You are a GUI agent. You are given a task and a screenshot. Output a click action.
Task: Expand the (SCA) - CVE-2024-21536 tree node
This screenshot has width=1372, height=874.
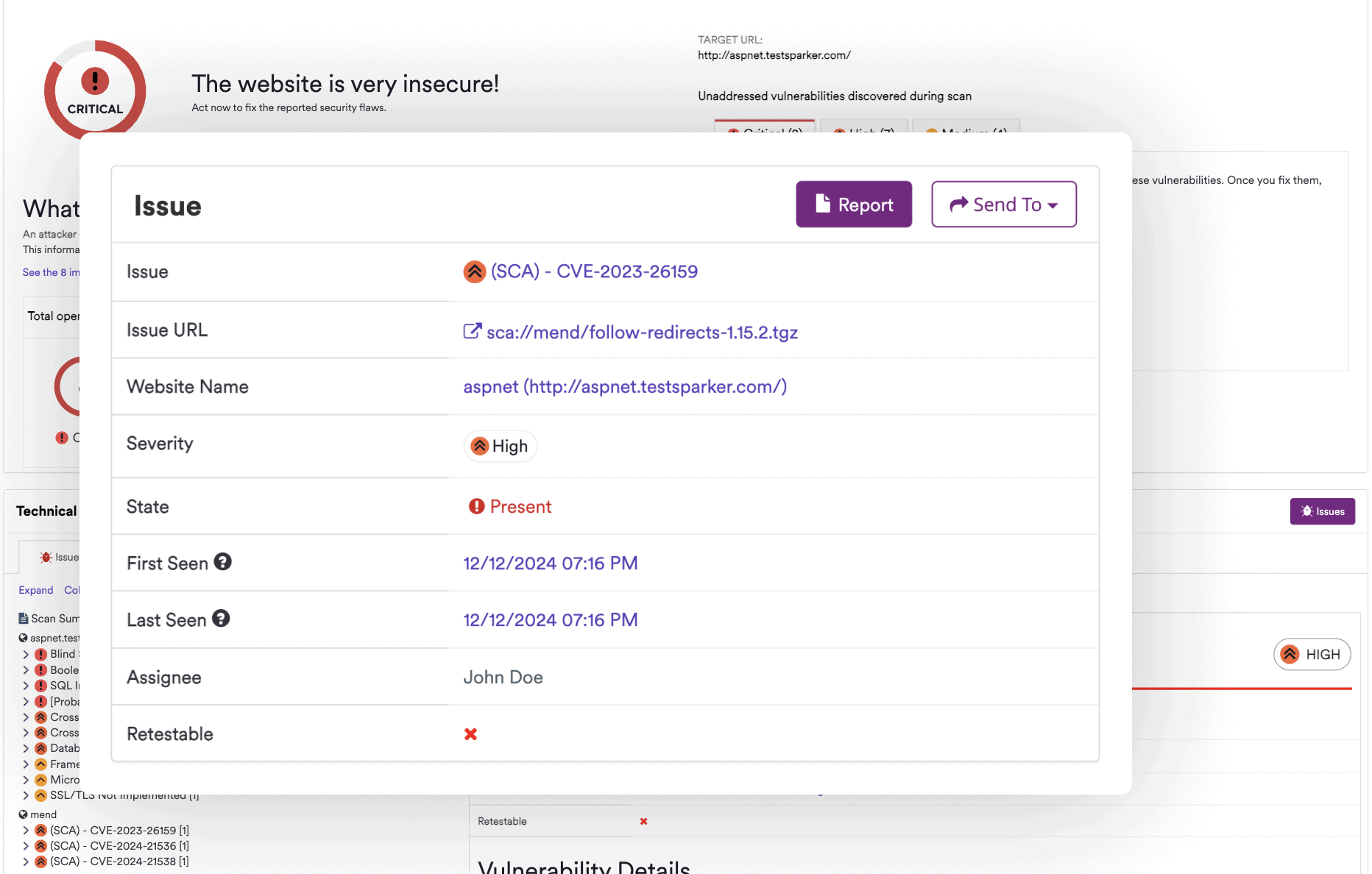pos(26,846)
